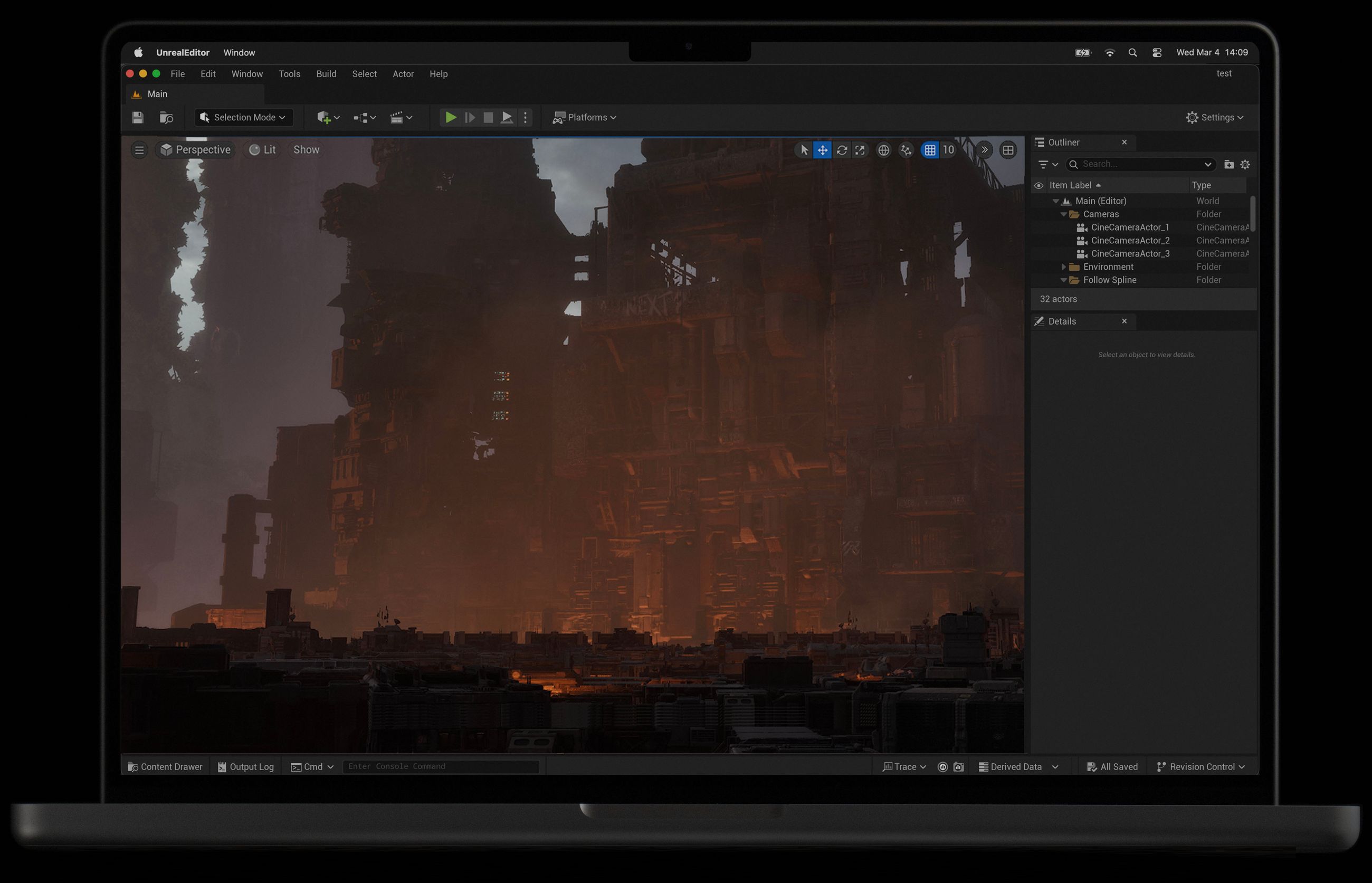Open the viewport hamburger options menu
This screenshot has width=1372, height=883.
[x=139, y=150]
